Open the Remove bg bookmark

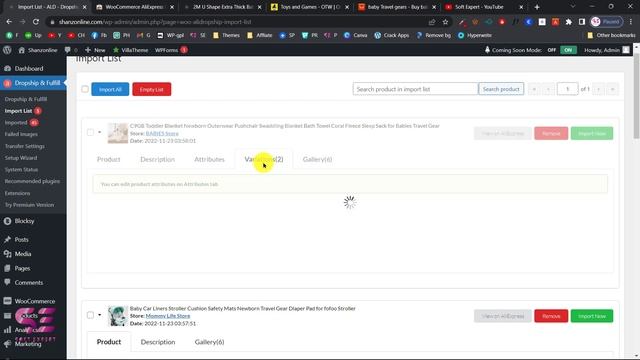433,36
